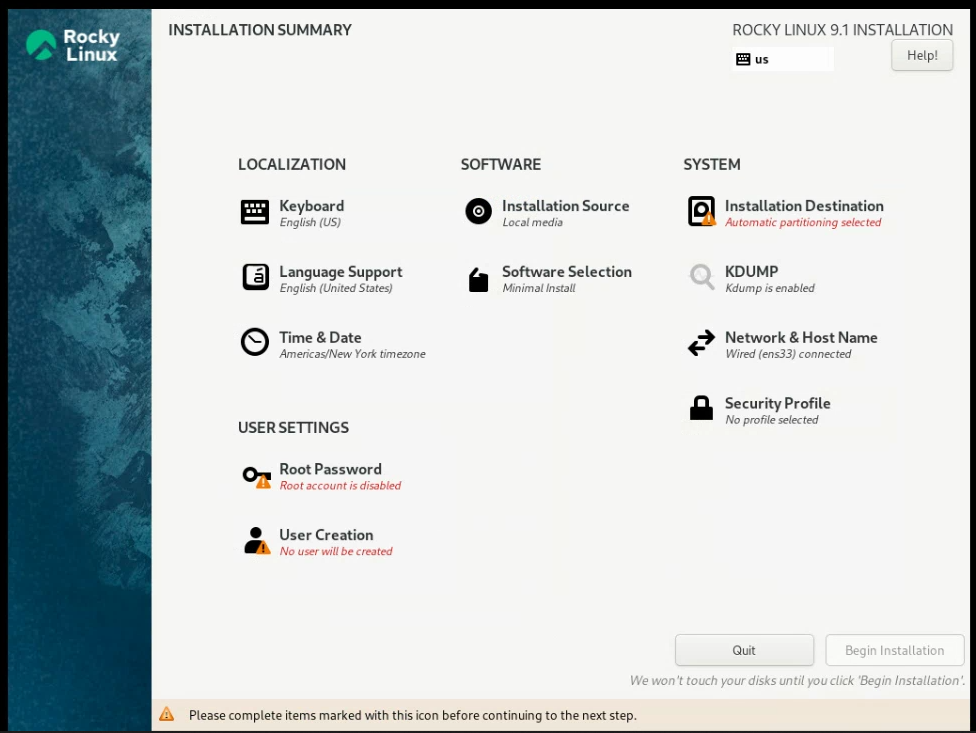Open Time & Date via its title
This screenshot has width=976, height=733.
(320, 337)
